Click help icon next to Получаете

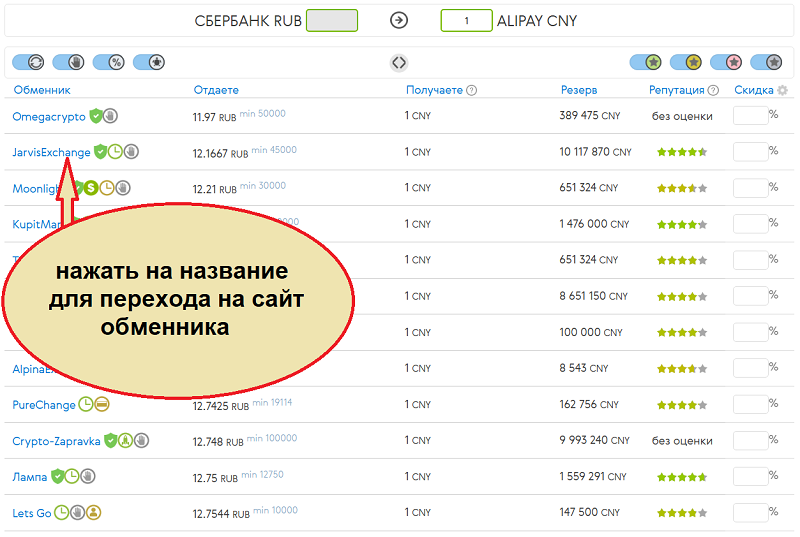click(471, 90)
